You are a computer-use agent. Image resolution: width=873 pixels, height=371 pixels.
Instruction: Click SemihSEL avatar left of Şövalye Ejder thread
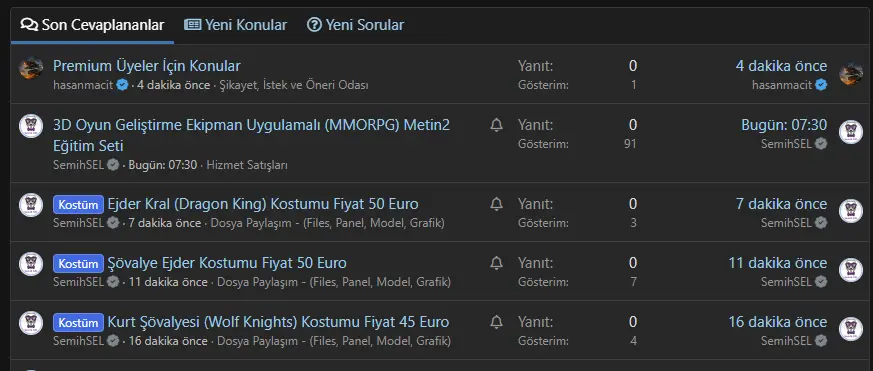click(31, 264)
